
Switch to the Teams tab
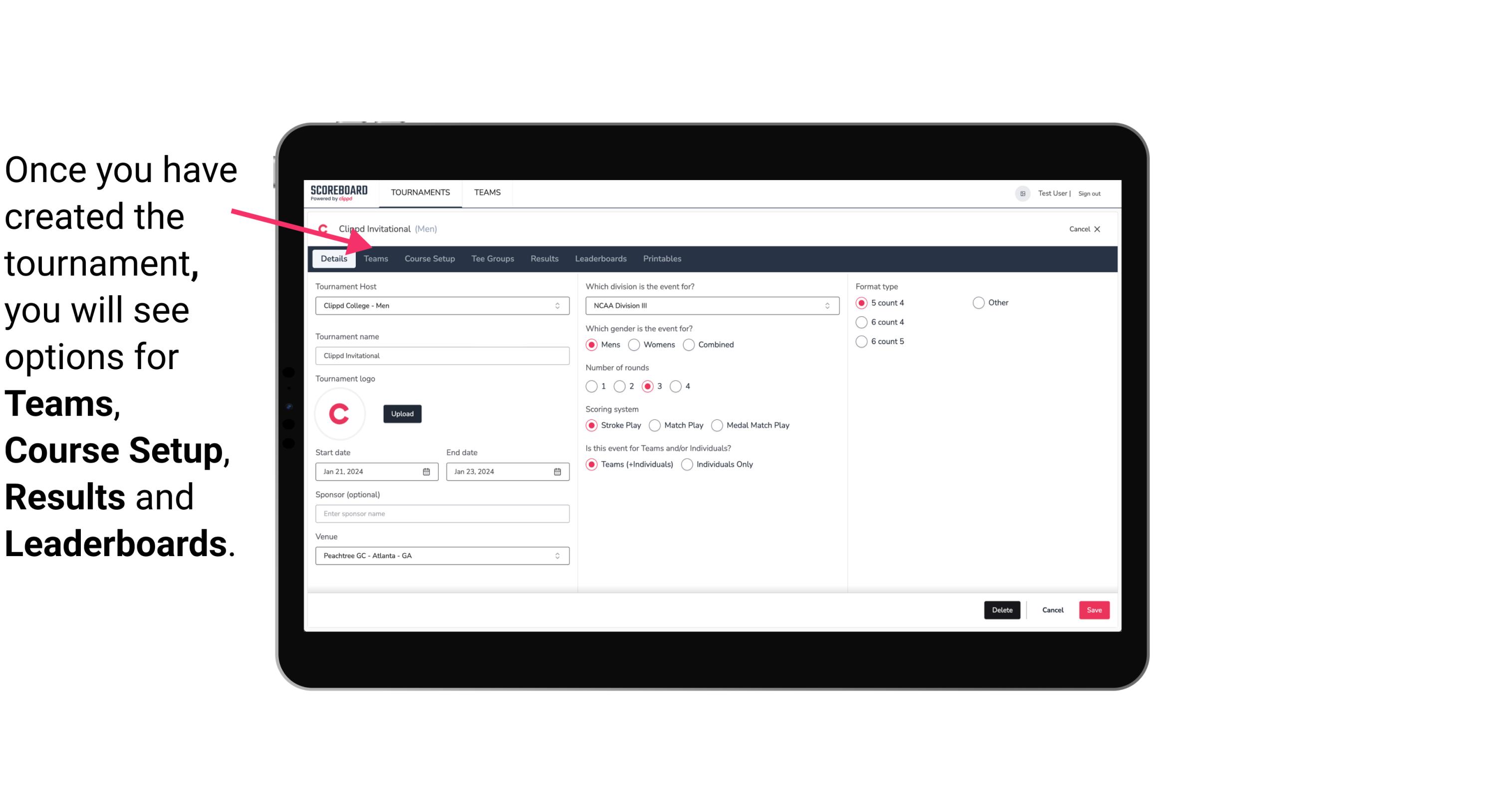(376, 259)
